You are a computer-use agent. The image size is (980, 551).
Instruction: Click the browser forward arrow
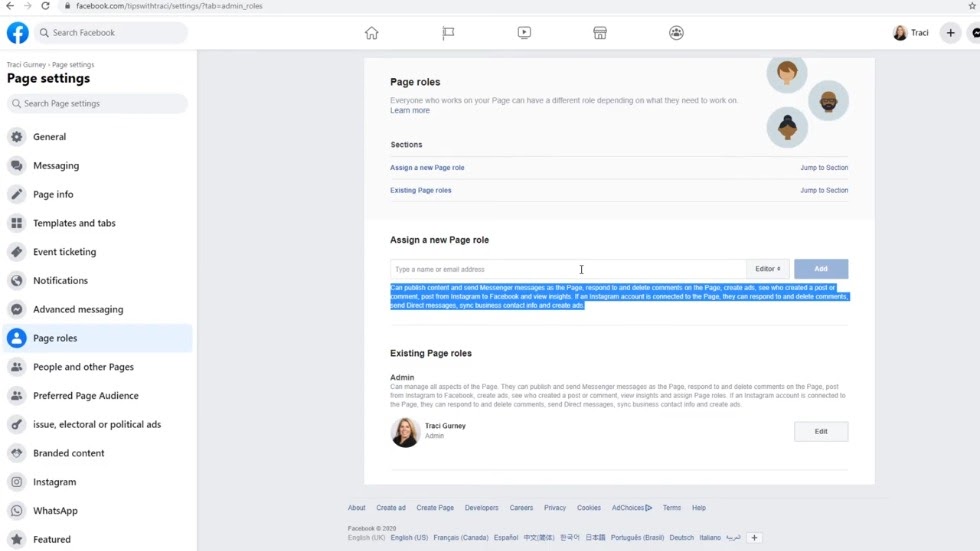click(x=28, y=6)
